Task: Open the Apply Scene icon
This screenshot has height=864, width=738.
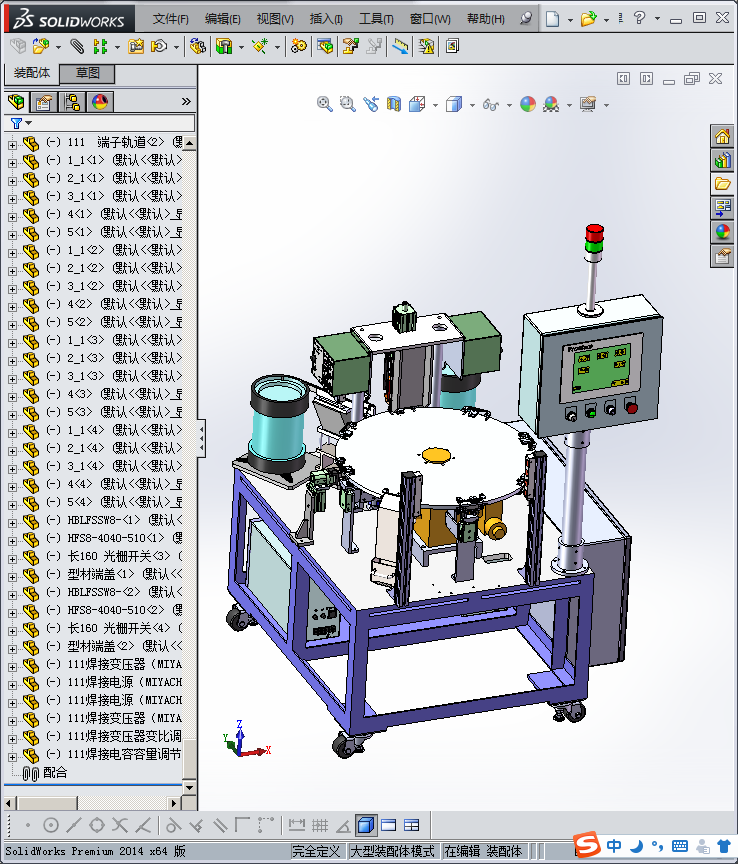Action: point(551,104)
